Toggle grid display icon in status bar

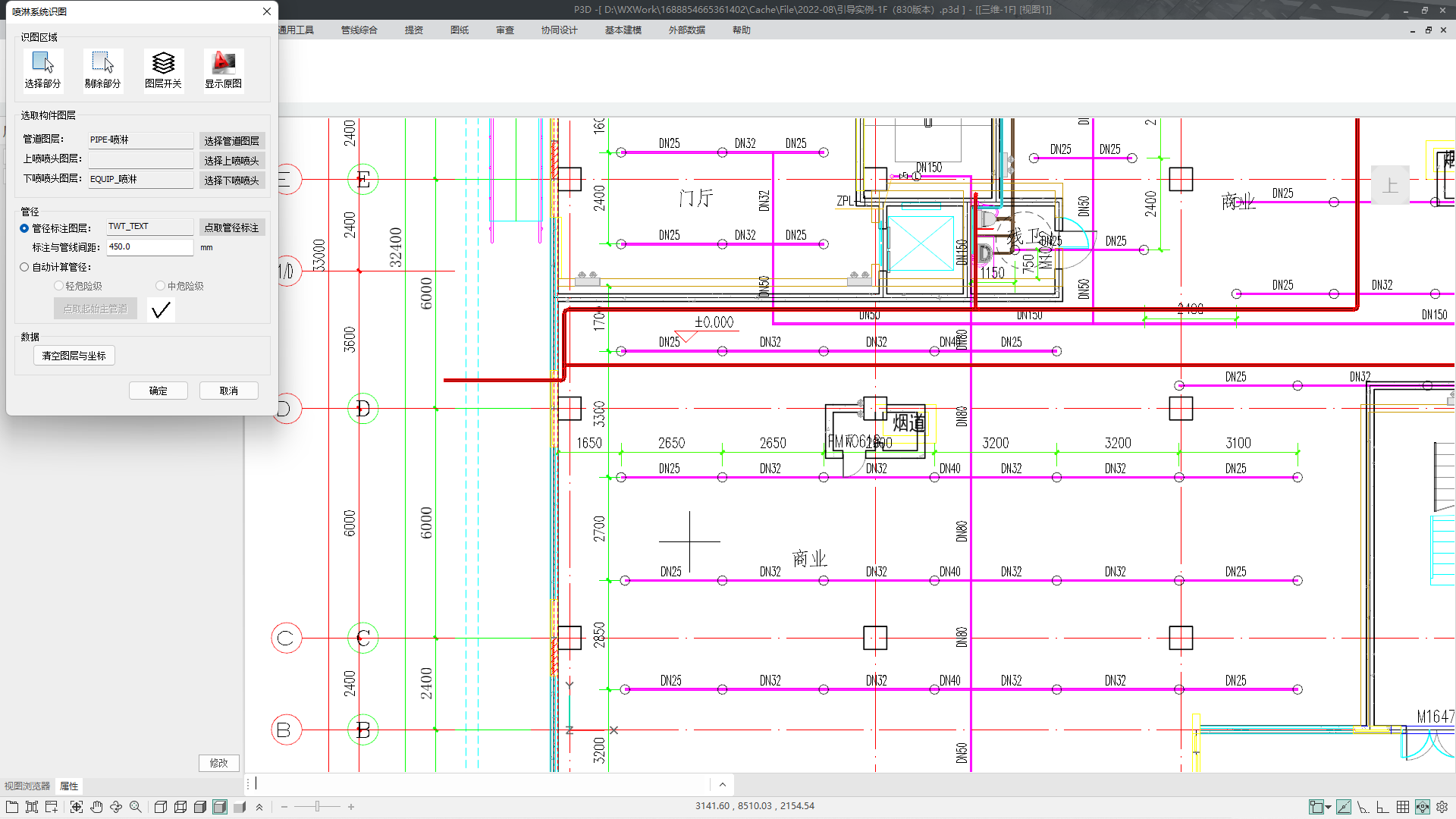[x=1403, y=807]
